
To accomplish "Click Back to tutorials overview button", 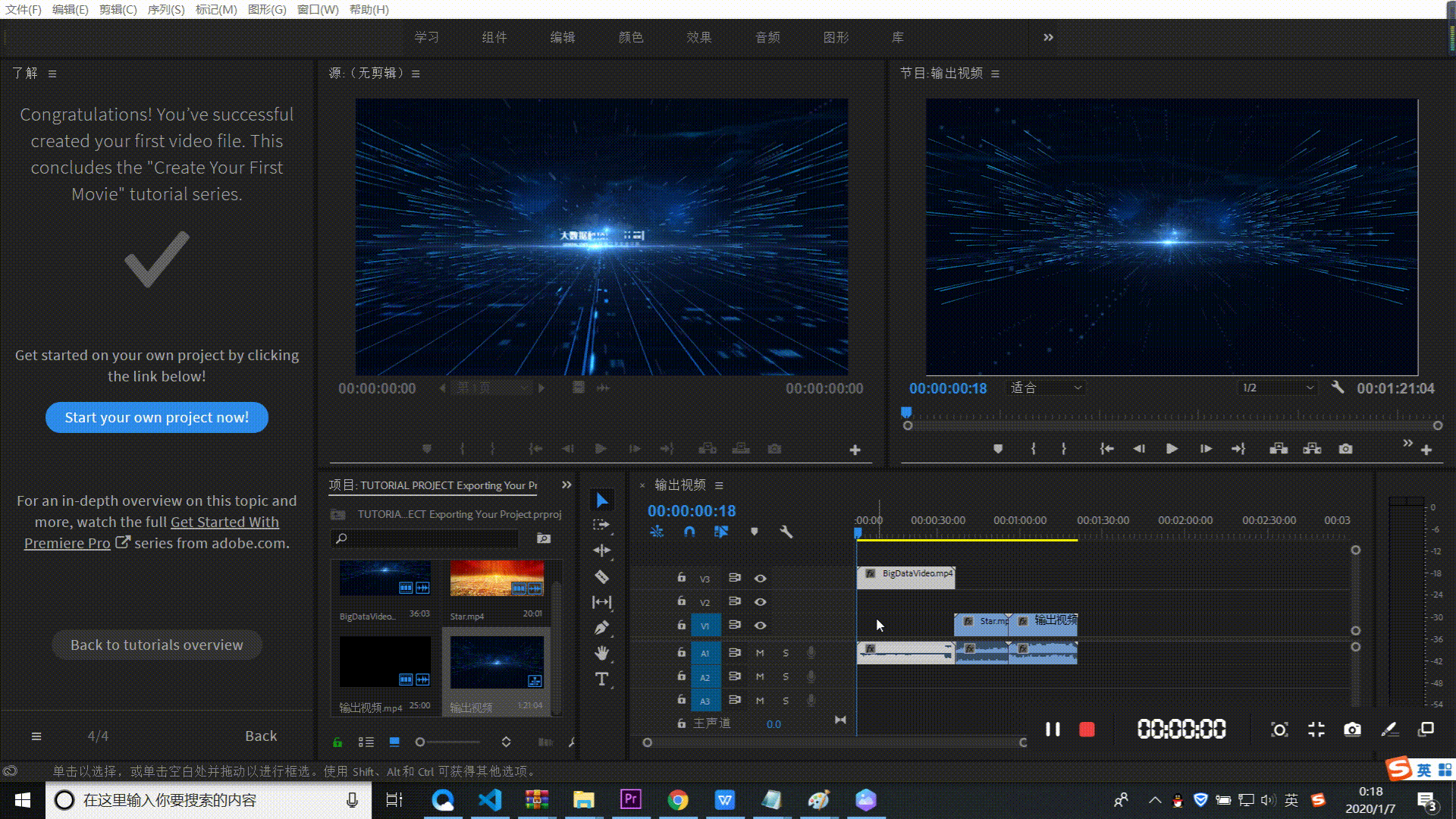I will point(156,644).
